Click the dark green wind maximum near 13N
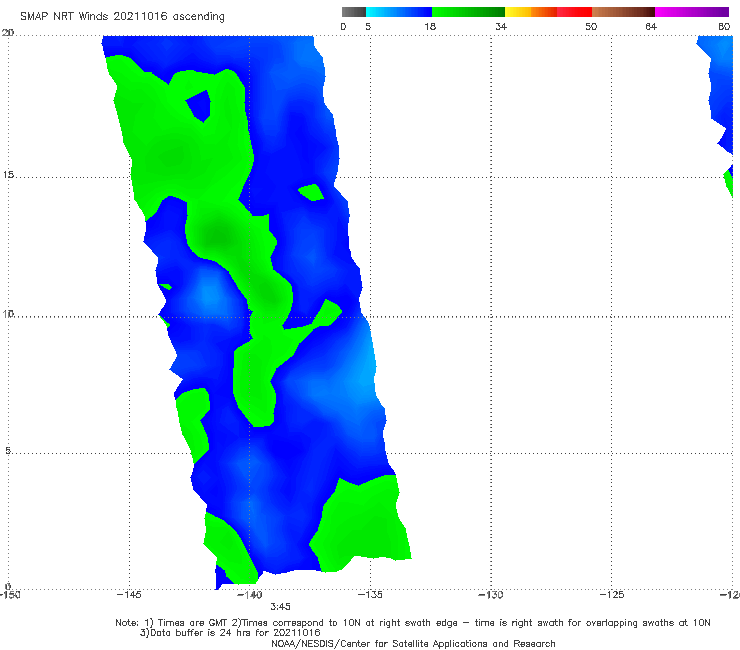This screenshot has height=650, width=740. pos(217,235)
